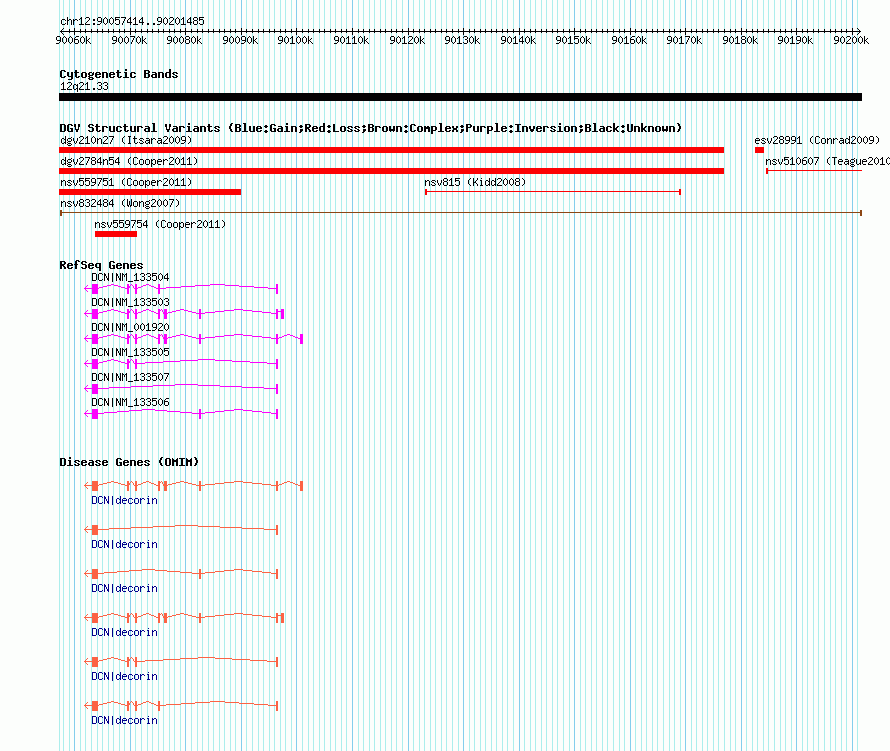The width and height of the screenshot is (890, 751).
Task: Click the 12q21.33 cytogenetic band bar
Action: coord(460,97)
